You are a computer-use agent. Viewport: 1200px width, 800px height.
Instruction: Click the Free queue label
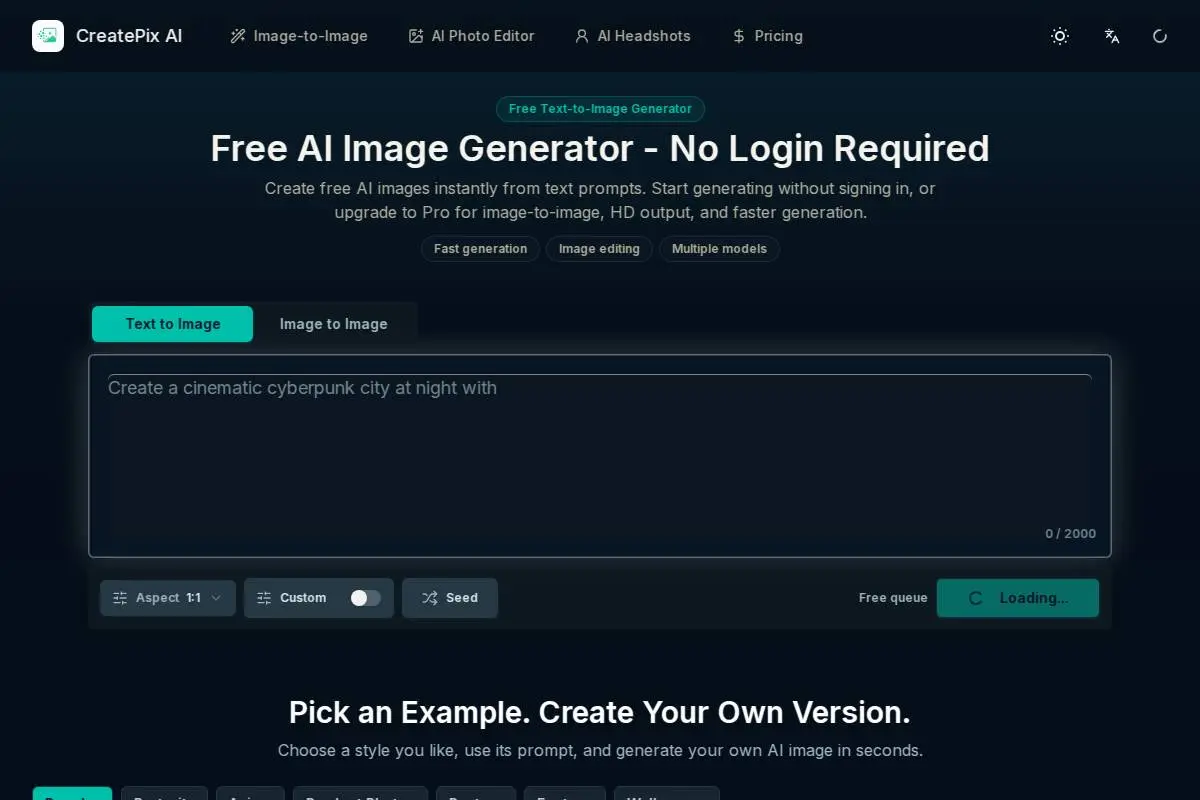893,598
